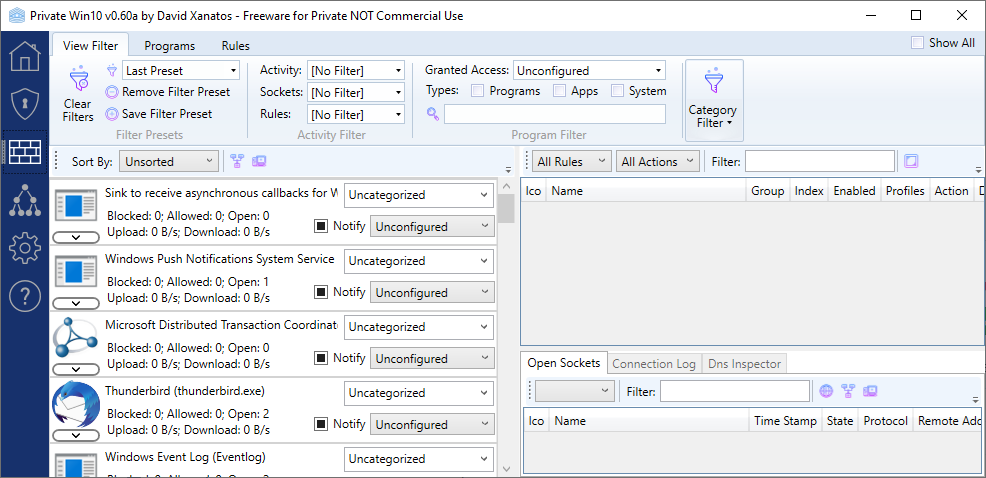Viewport: 986px width, 478px height.
Task: Toggle Notify for Sink to receive callbacks
Action: (x=321, y=226)
